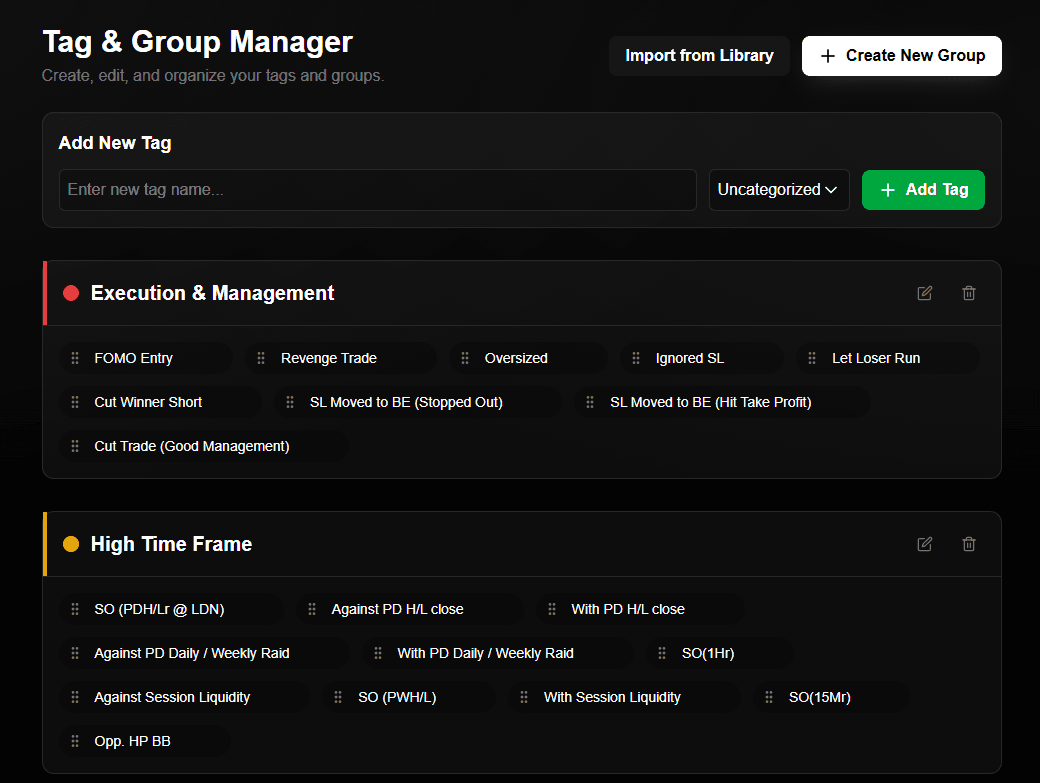Grab handle of With PD H/L close tag
This screenshot has width=1040, height=783.
pyautogui.click(x=552, y=609)
